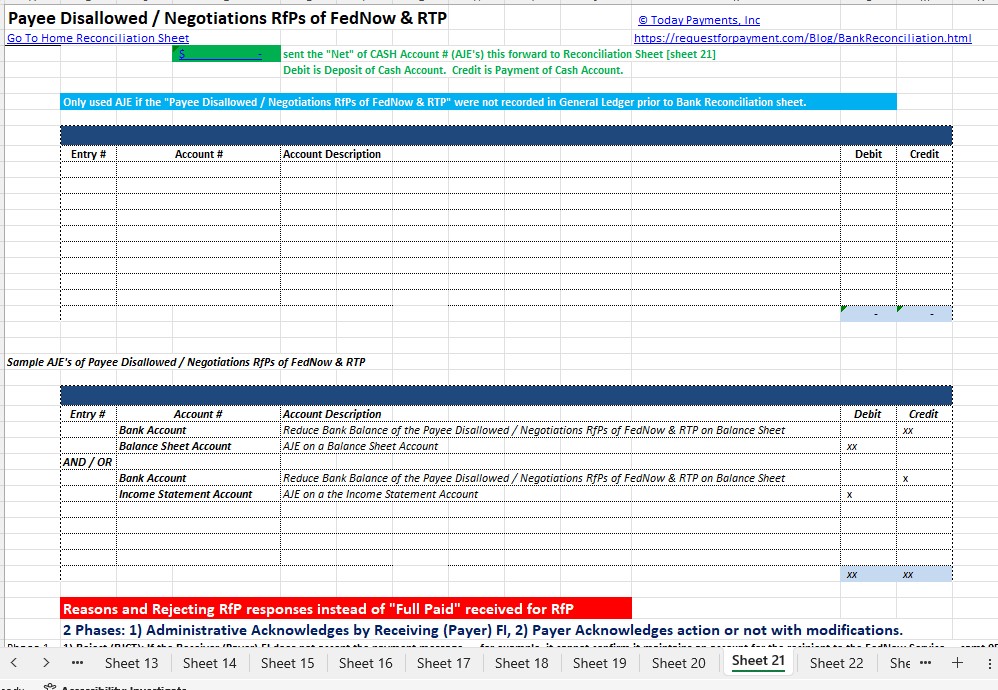Click the green dollar amount link cell
This screenshot has height=690, width=998.
pos(226,54)
